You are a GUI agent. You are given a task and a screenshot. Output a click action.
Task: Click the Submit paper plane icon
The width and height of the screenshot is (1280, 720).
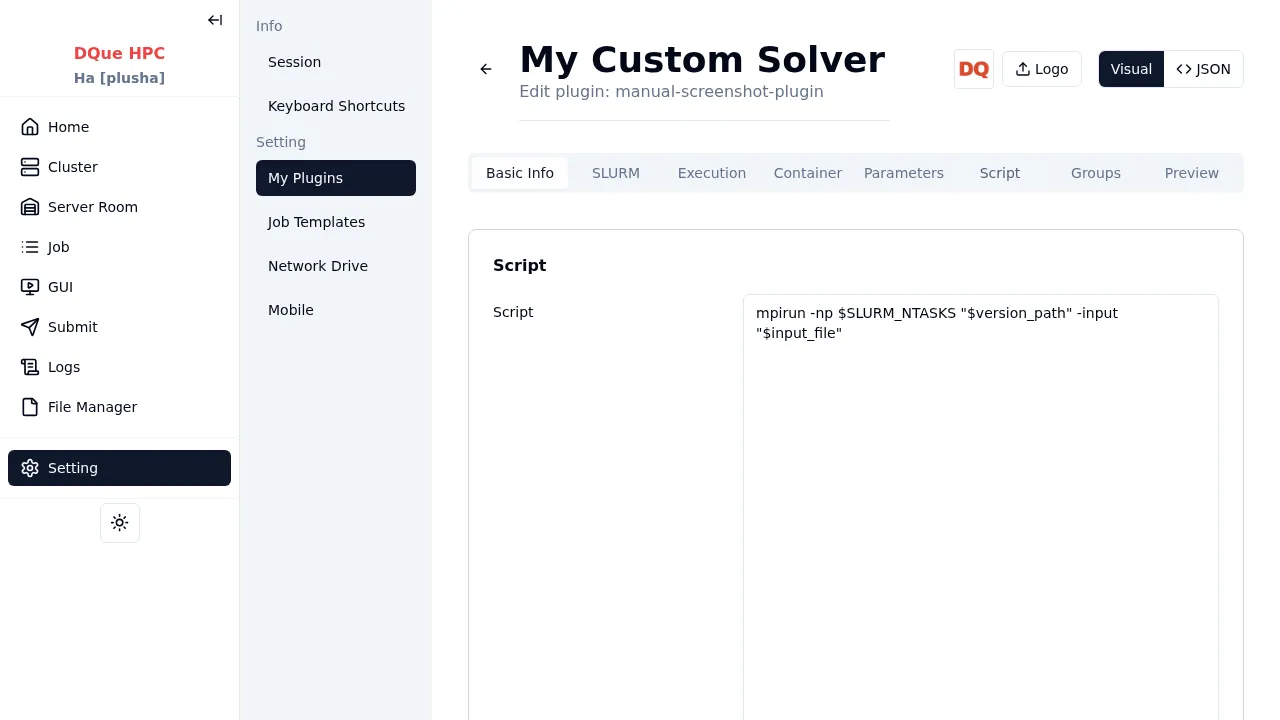coord(30,327)
